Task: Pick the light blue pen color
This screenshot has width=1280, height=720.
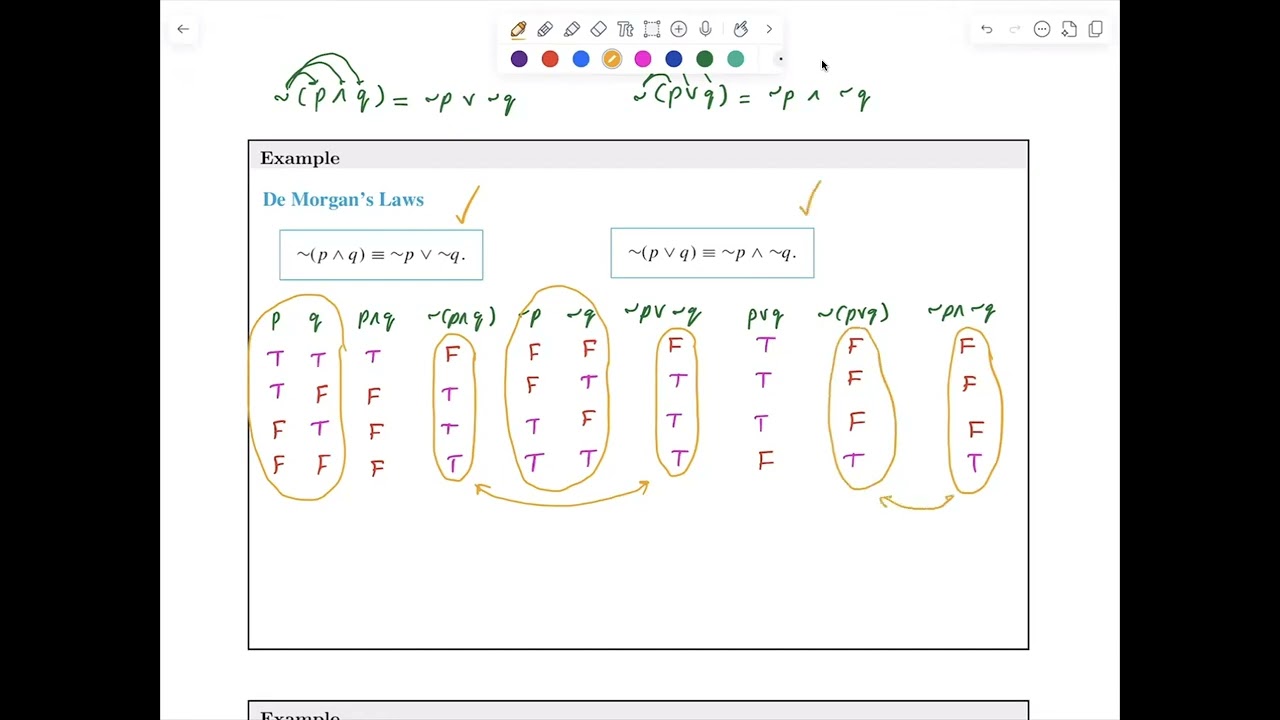Action: tap(581, 59)
